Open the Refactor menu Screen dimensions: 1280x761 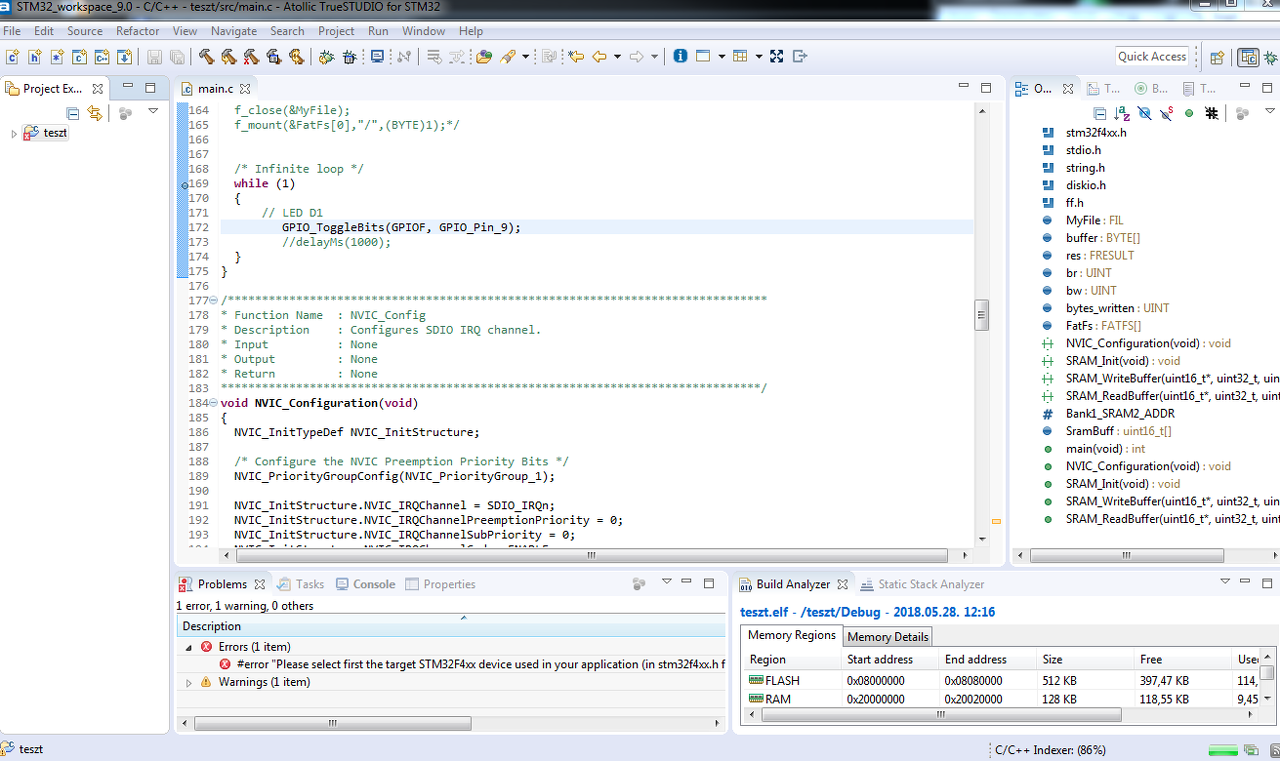tap(137, 31)
